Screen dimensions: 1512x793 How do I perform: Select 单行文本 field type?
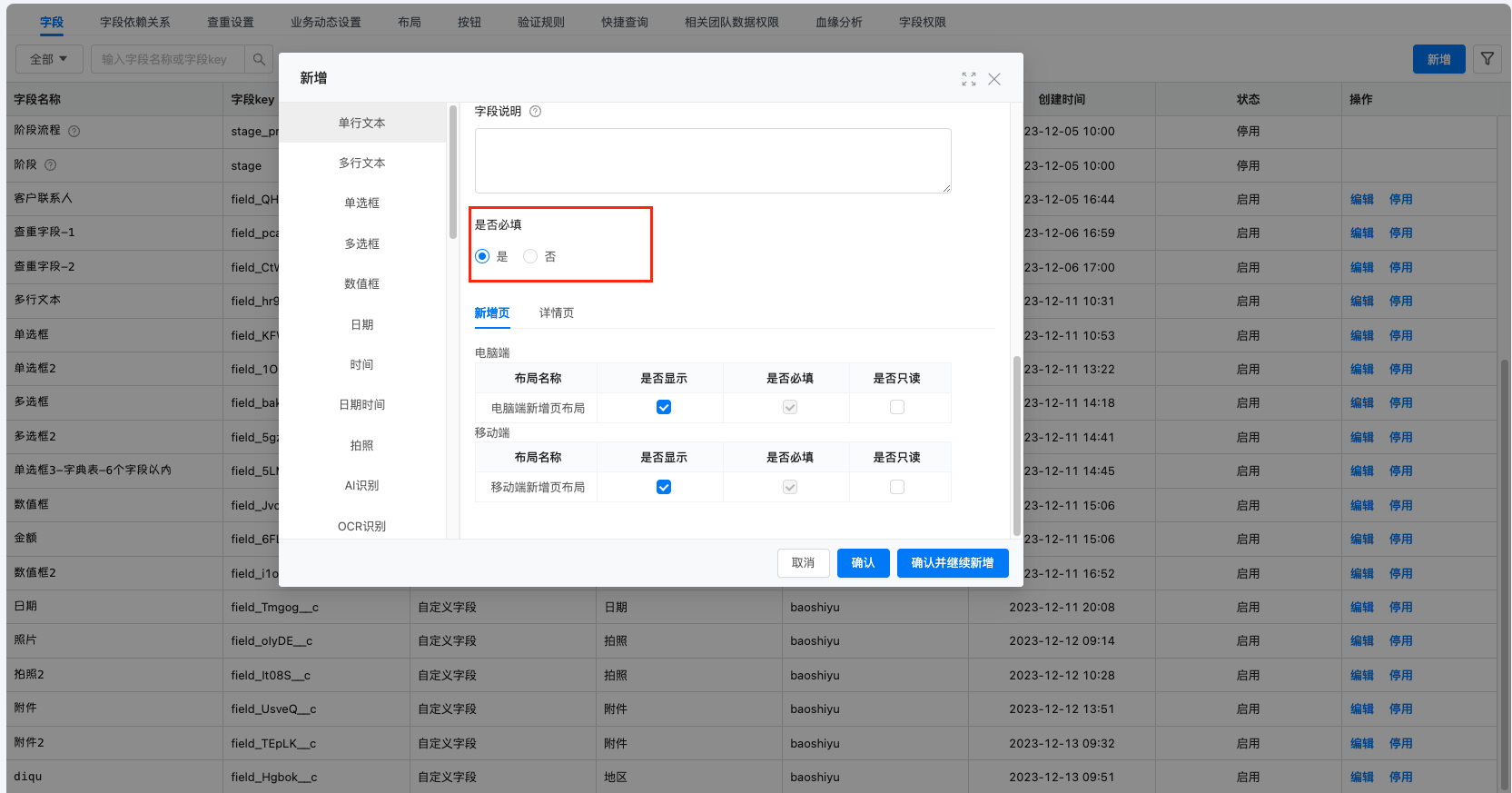(362, 123)
